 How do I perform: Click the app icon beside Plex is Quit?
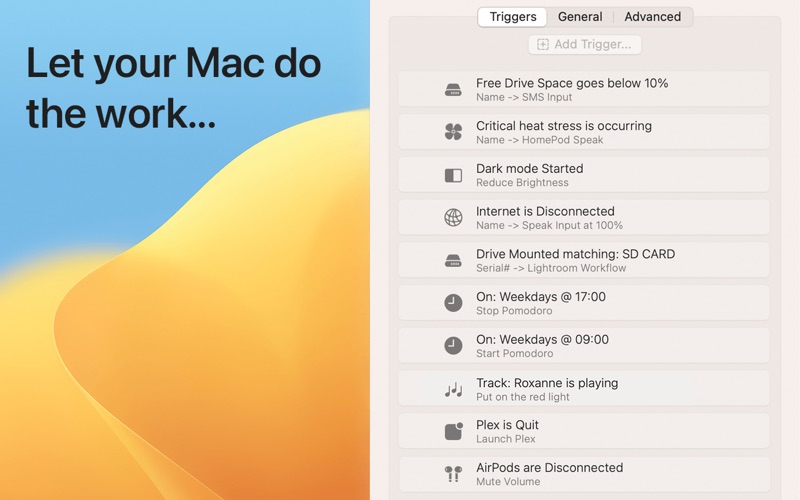453,431
